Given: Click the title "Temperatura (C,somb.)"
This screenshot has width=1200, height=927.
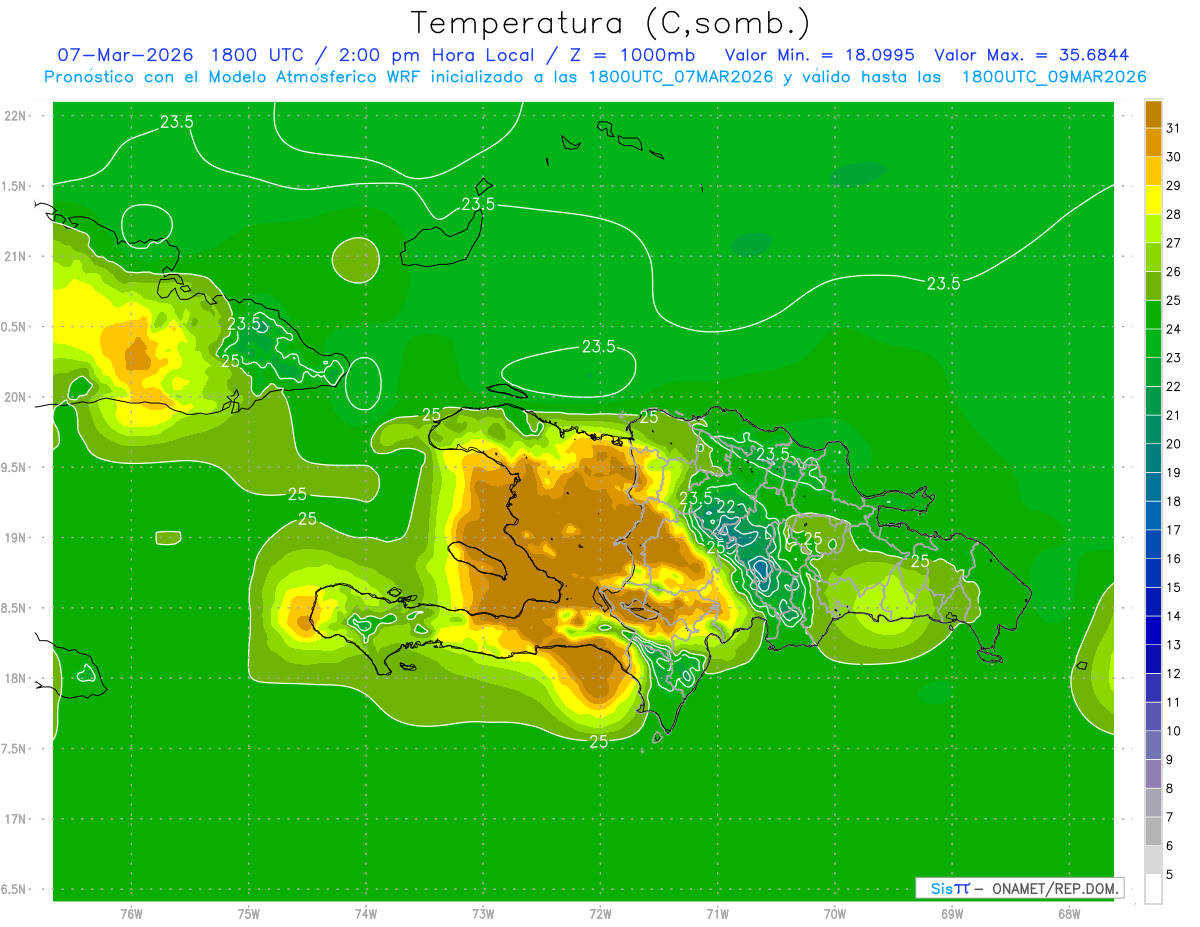Looking at the screenshot, I should [611, 23].
